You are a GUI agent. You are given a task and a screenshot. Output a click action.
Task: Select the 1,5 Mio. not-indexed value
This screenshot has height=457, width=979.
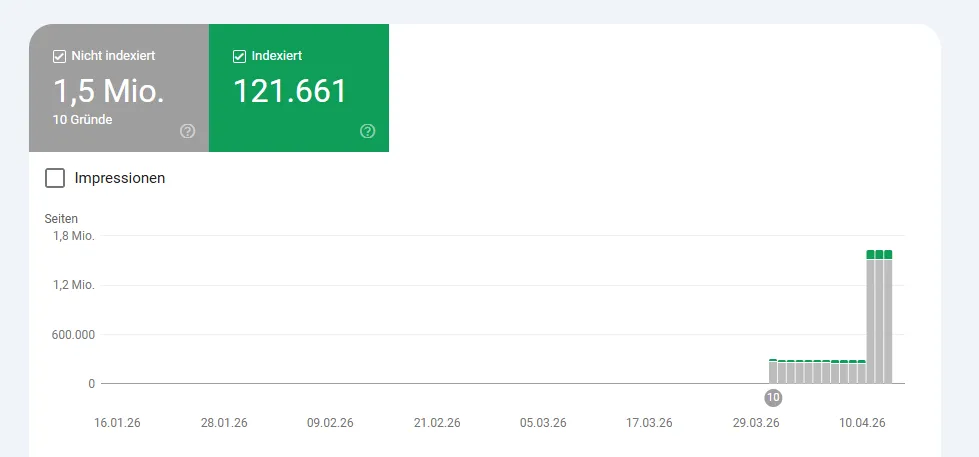point(108,91)
